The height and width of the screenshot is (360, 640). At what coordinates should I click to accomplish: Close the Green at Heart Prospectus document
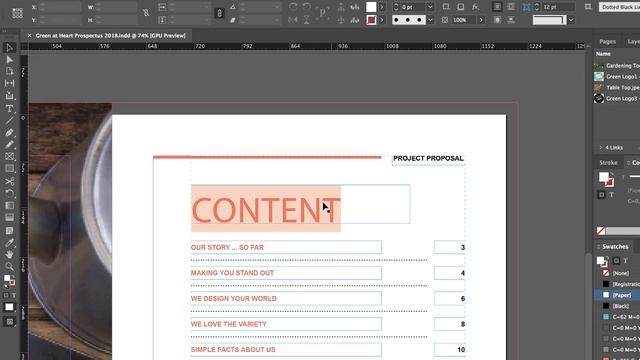(x=29, y=36)
